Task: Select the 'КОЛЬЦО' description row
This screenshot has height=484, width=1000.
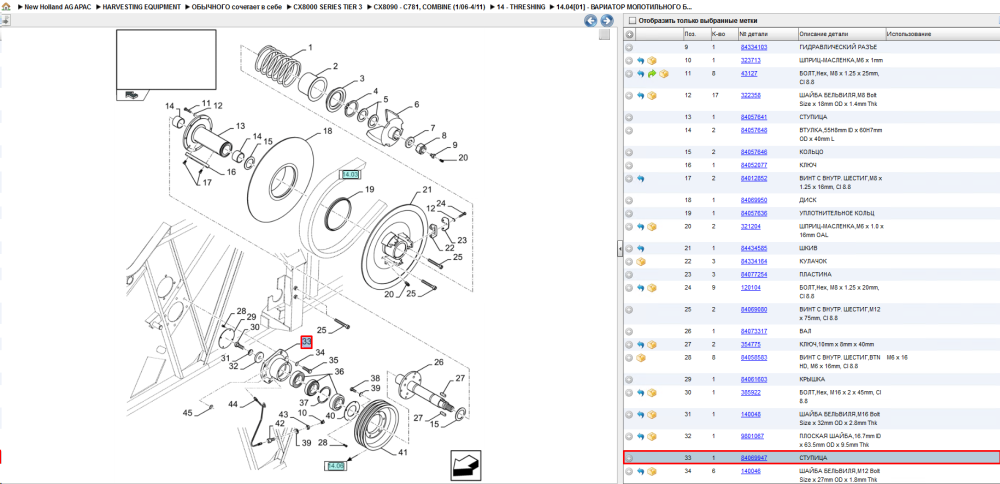Action: [811, 152]
